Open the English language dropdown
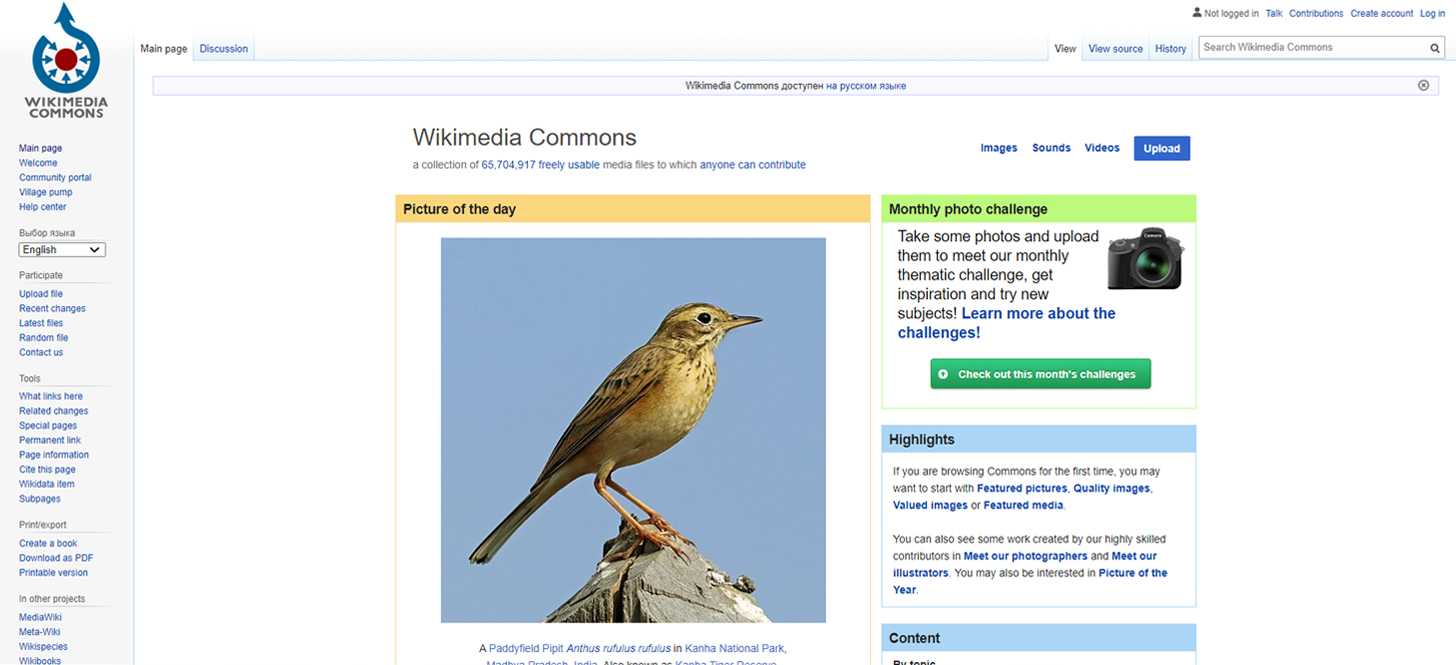The height and width of the screenshot is (665, 1456). 62,250
